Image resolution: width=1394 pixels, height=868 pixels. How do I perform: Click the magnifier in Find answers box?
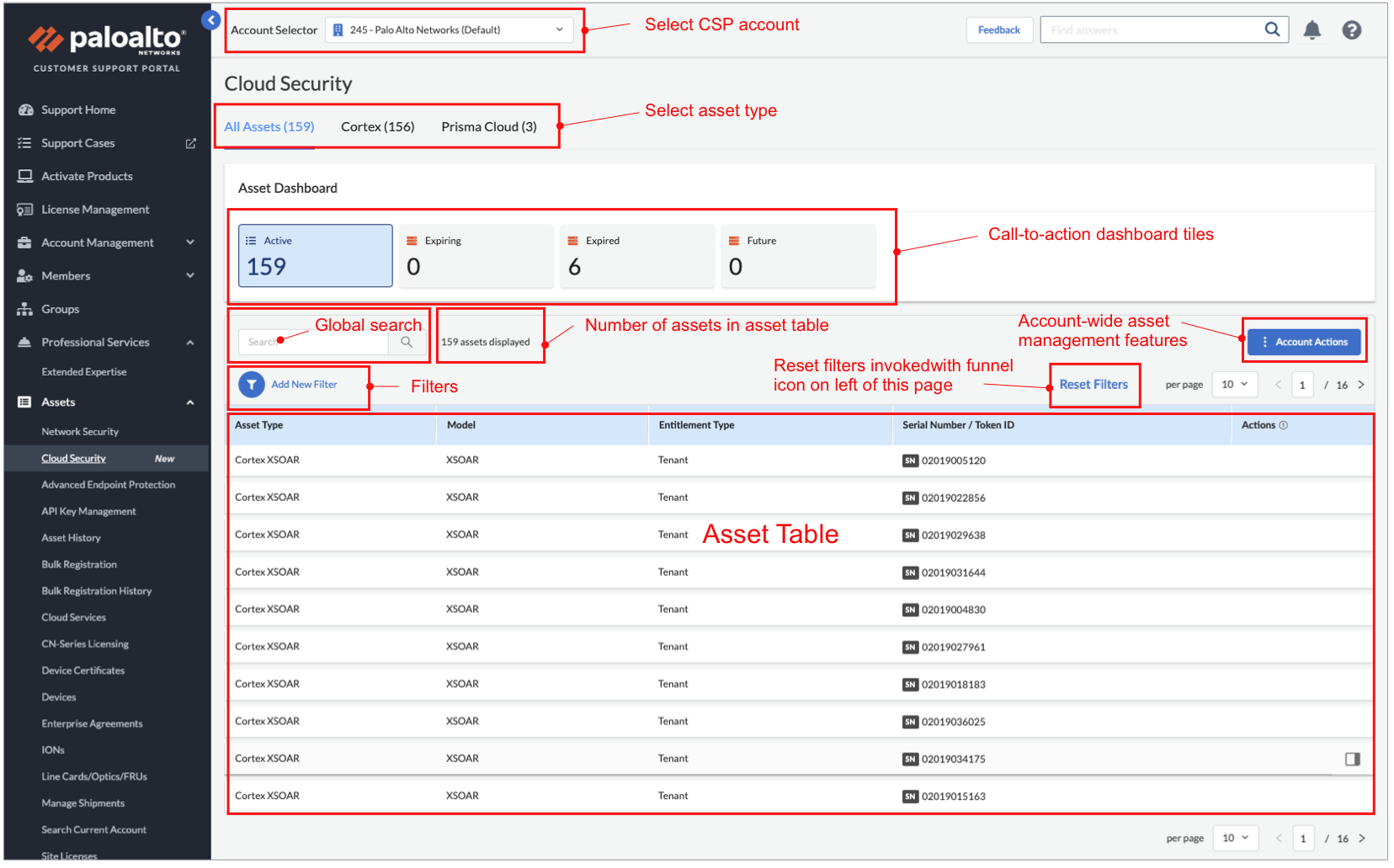1272,29
